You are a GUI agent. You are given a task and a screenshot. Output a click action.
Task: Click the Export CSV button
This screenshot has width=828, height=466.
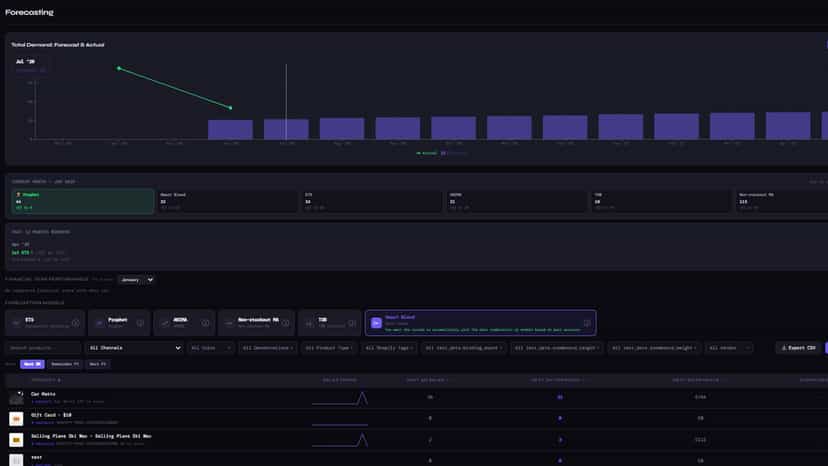(799, 348)
